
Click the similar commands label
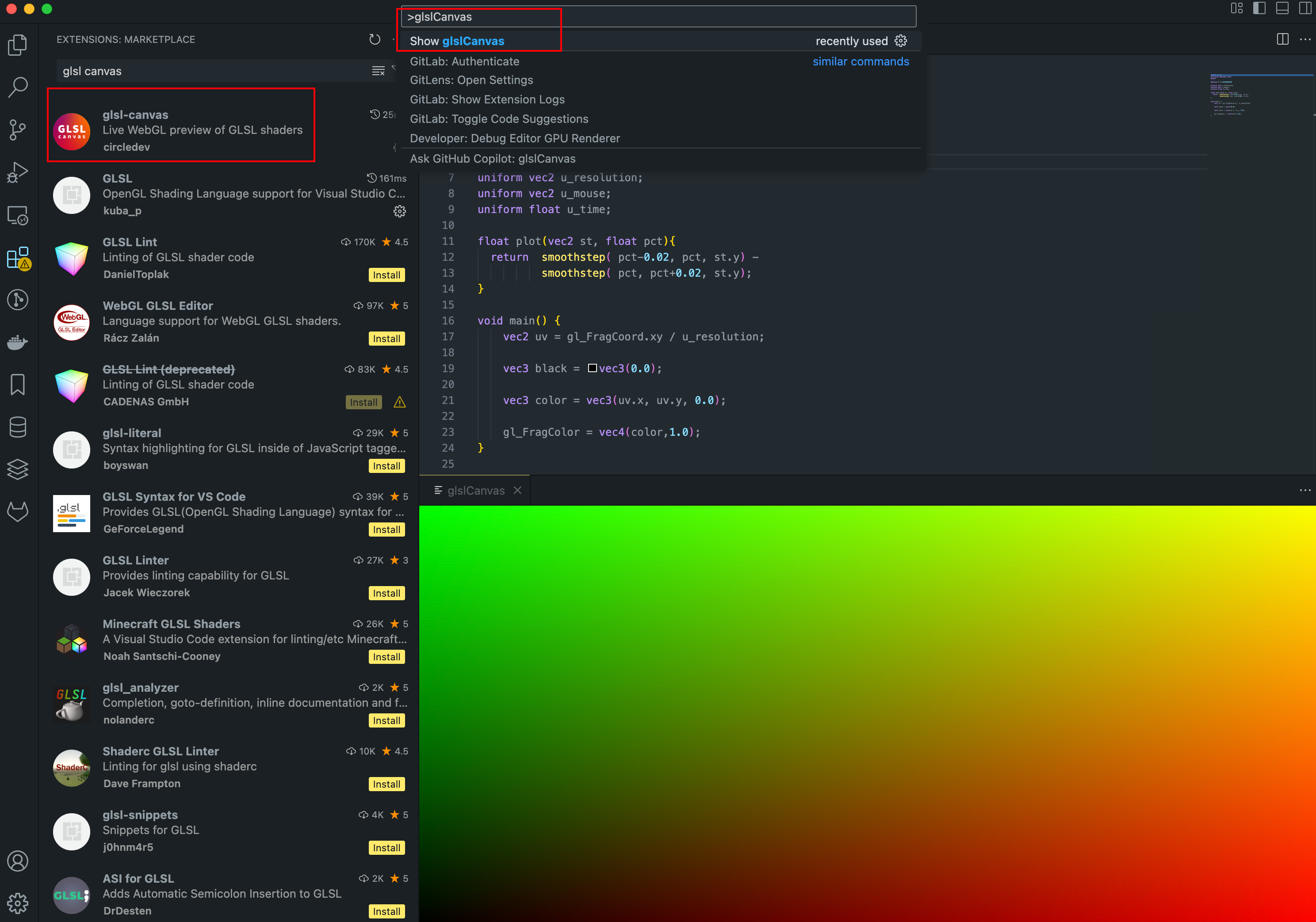pyautogui.click(x=861, y=61)
